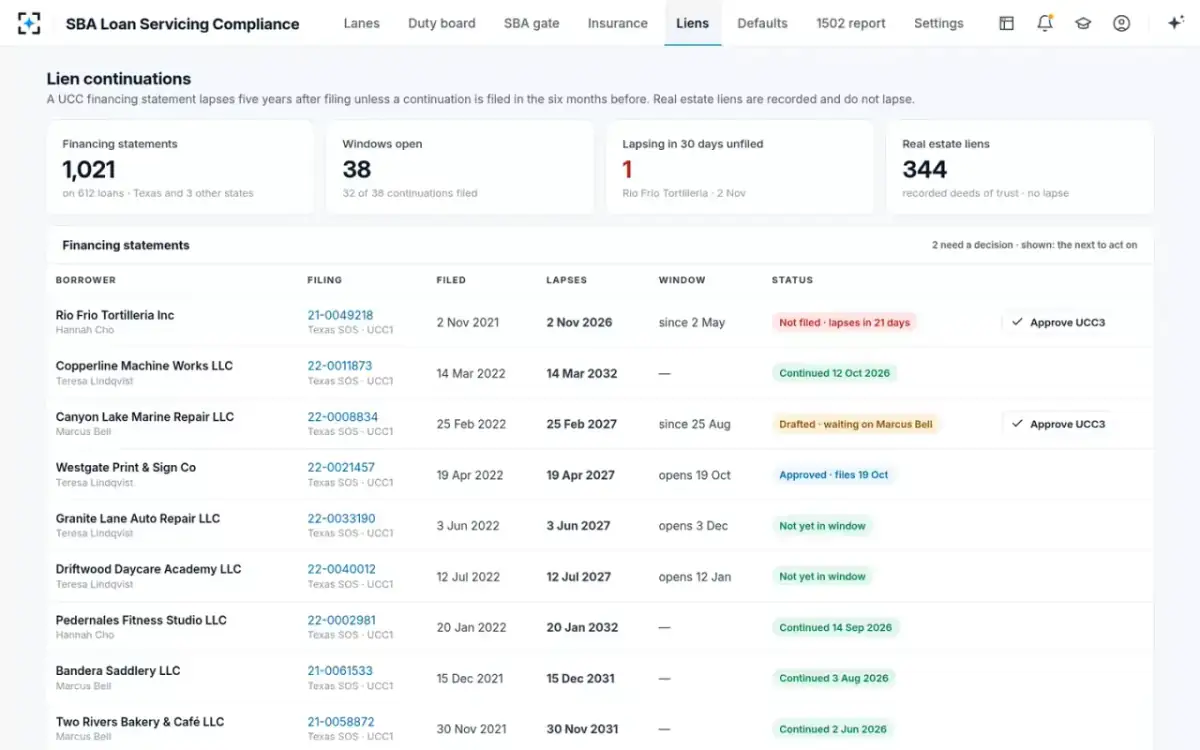Image resolution: width=1200 pixels, height=750 pixels.
Task: Select borrower Two Rivers Bakery & Café LLC
Action: [140, 722]
